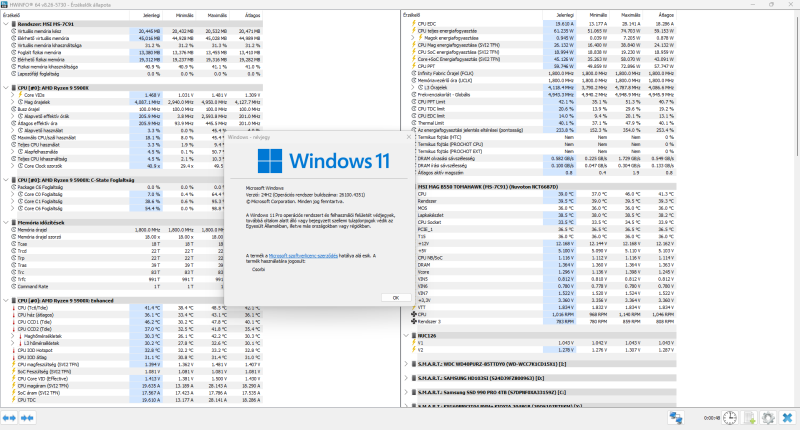
Task: Click the shrink-columns arrows button
Action: tap(27, 418)
